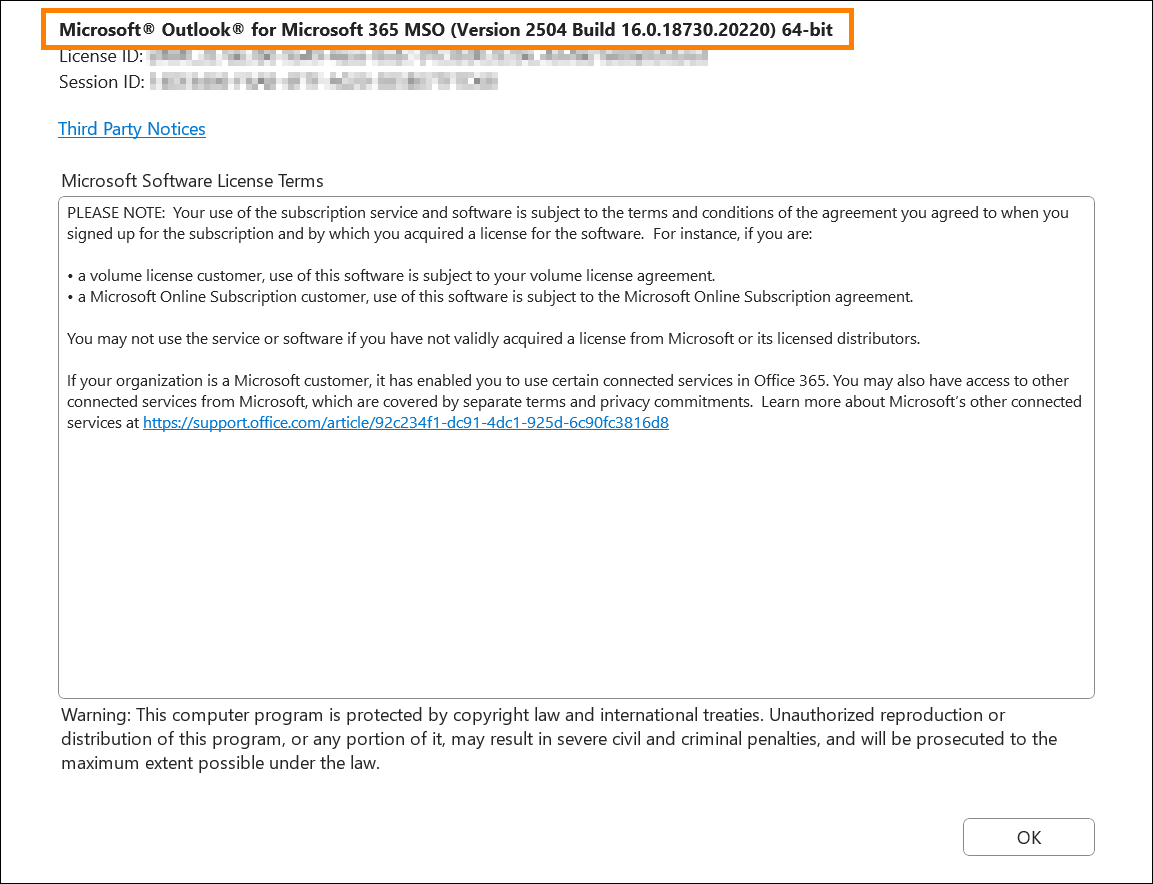Viewport: 1153px width, 884px height.
Task: Click the copyright Warning text at bottom
Action: [x=559, y=738]
